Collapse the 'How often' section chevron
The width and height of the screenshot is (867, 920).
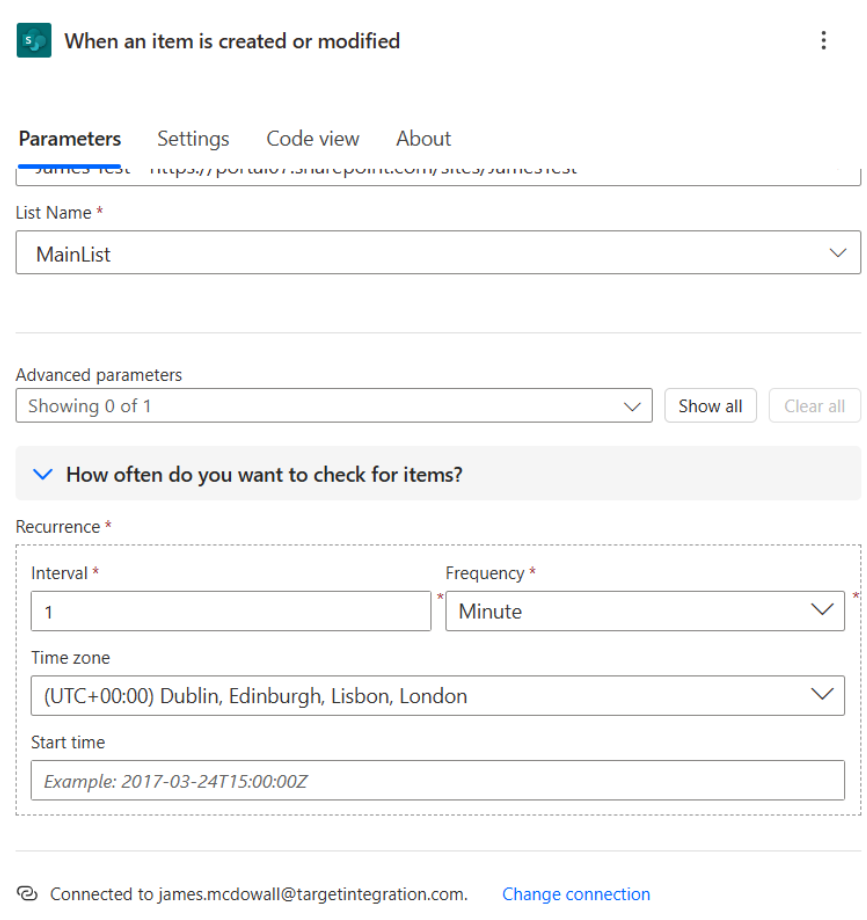(42, 474)
